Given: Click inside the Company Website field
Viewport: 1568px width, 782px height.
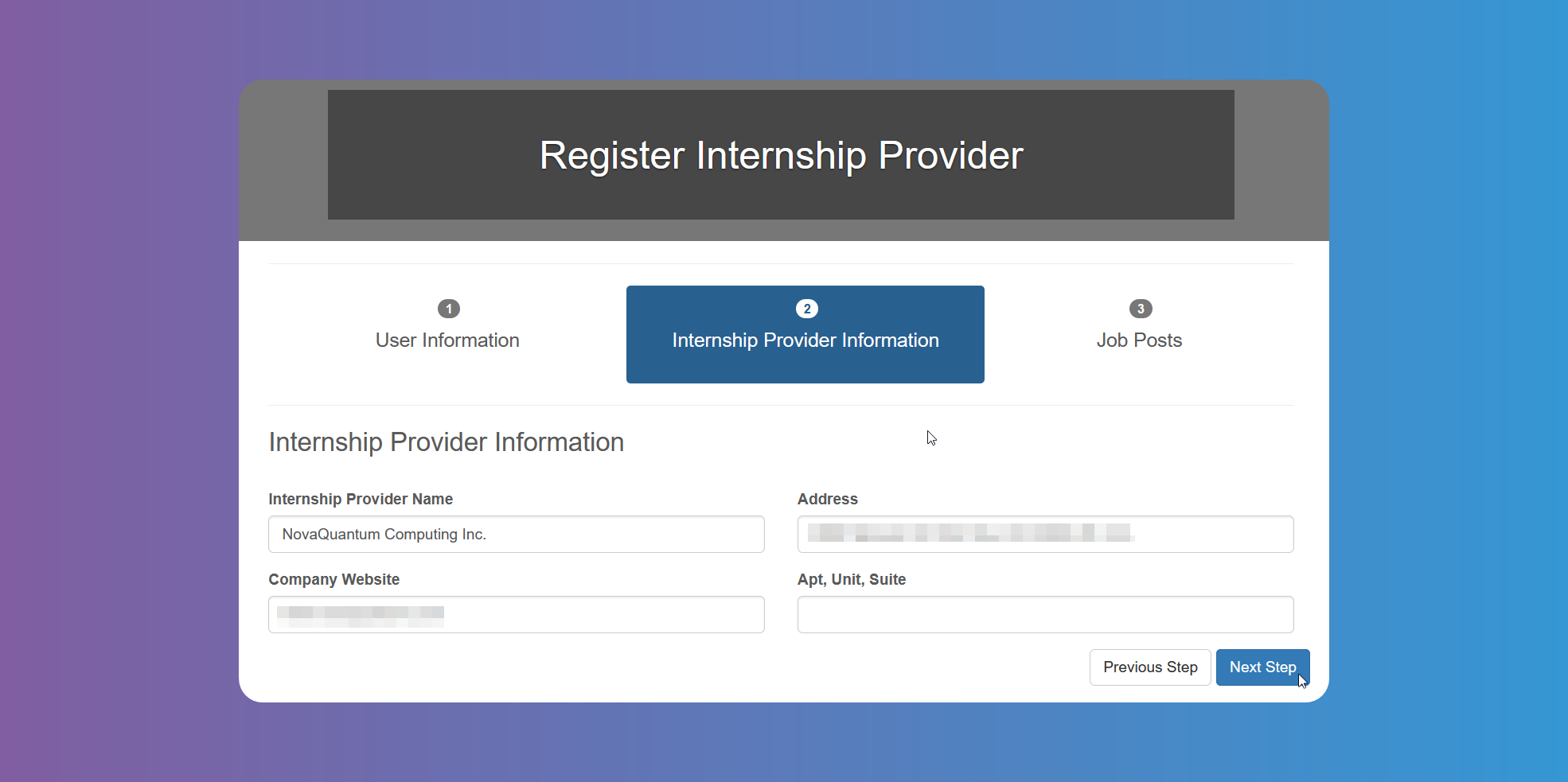Looking at the screenshot, I should tap(516, 614).
